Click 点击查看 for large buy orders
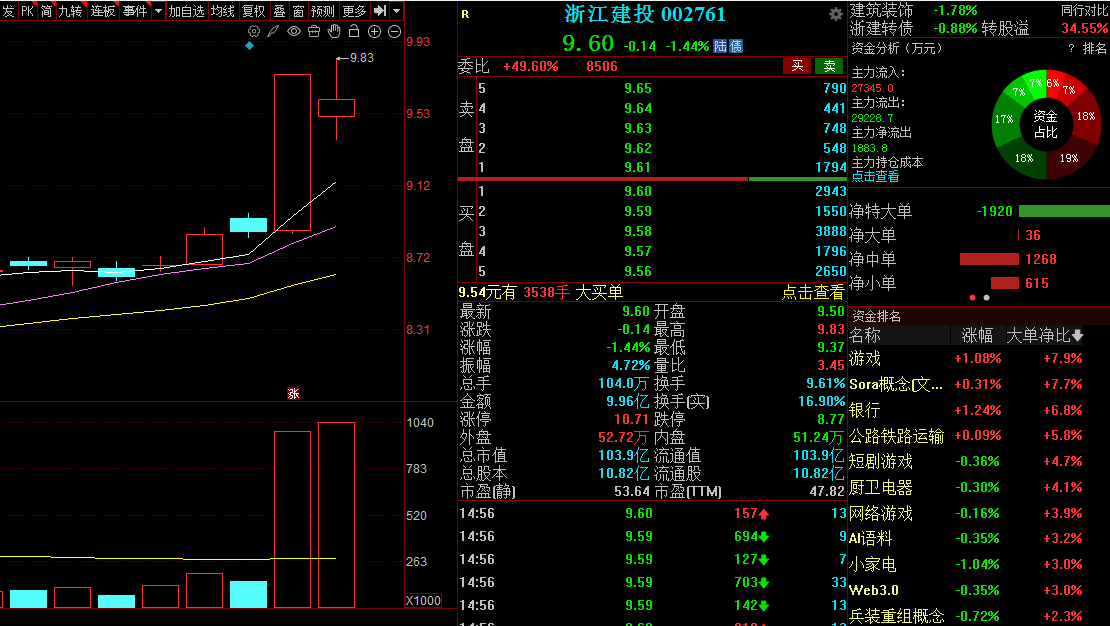 (x=813, y=292)
